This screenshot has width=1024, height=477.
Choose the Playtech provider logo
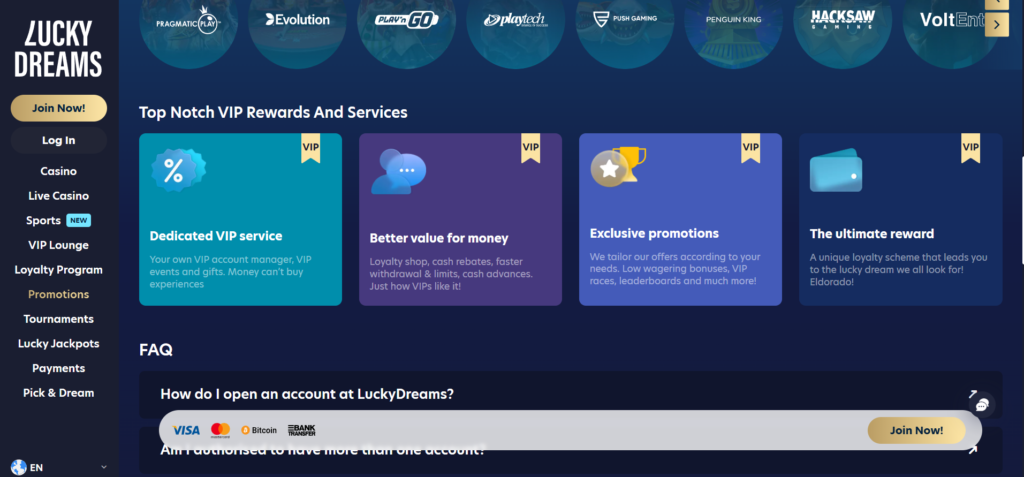pyautogui.click(x=516, y=22)
